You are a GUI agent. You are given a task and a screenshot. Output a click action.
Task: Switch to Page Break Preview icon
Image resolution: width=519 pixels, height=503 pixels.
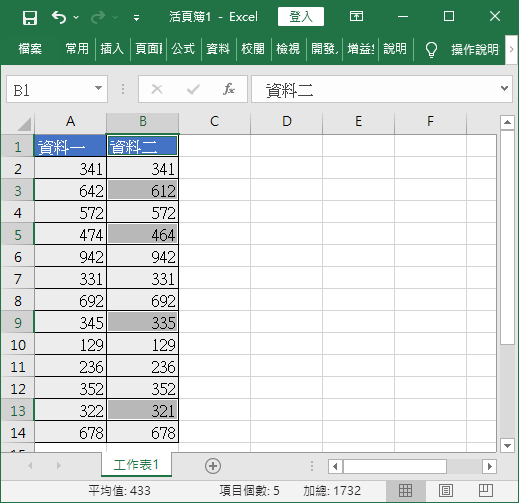(486, 490)
